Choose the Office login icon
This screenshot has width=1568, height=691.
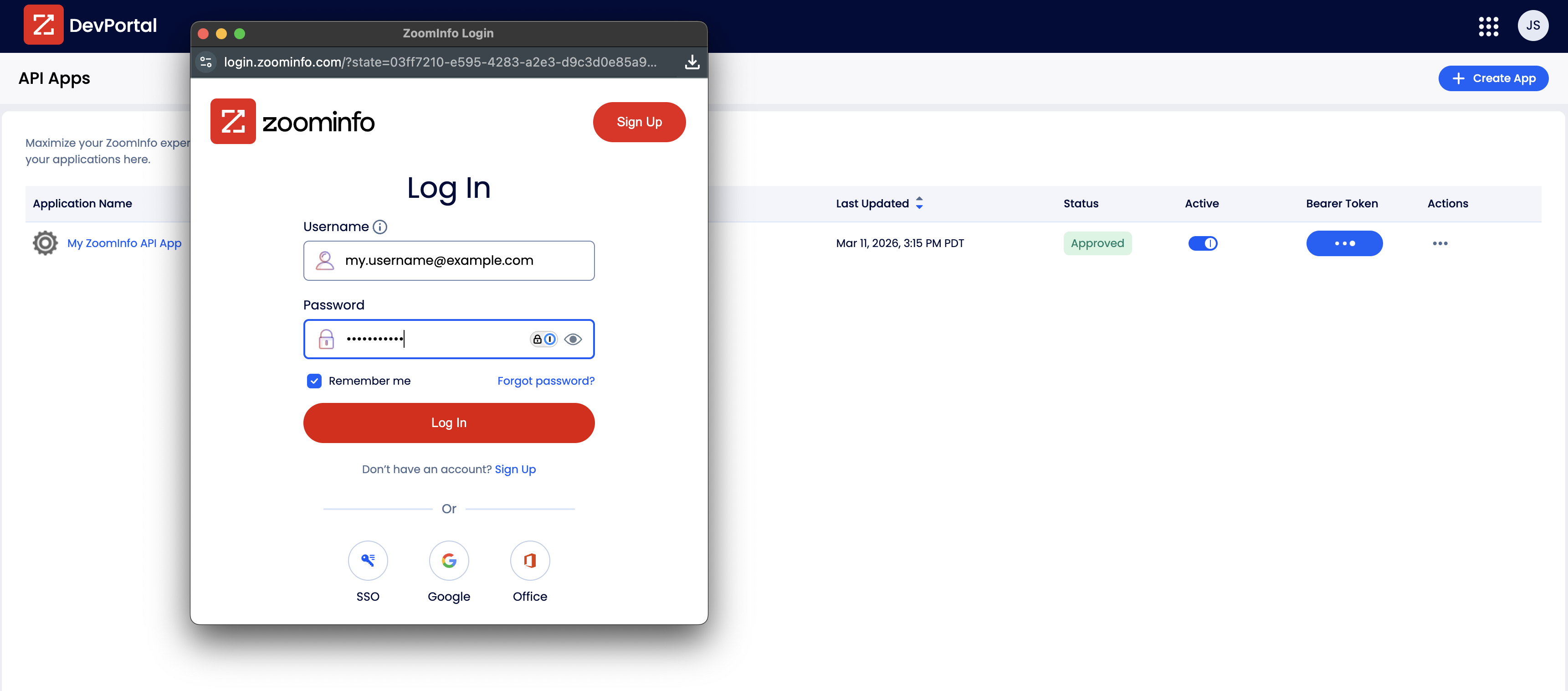click(529, 560)
